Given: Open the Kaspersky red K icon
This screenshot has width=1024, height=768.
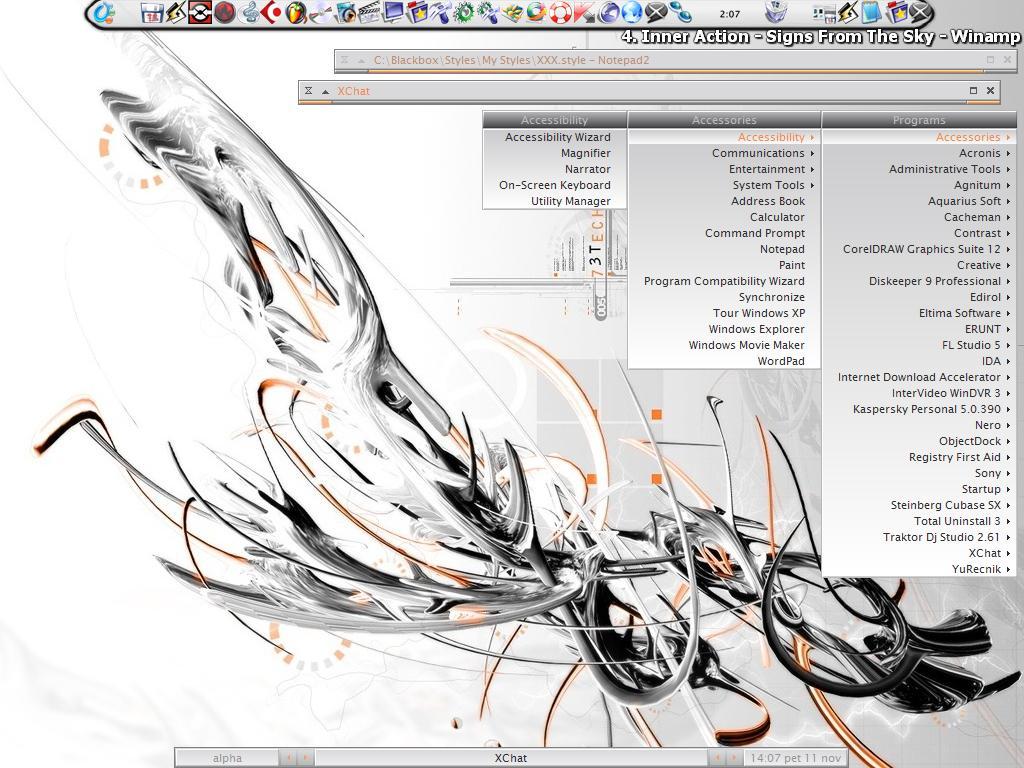Looking at the screenshot, I should 584,12.
